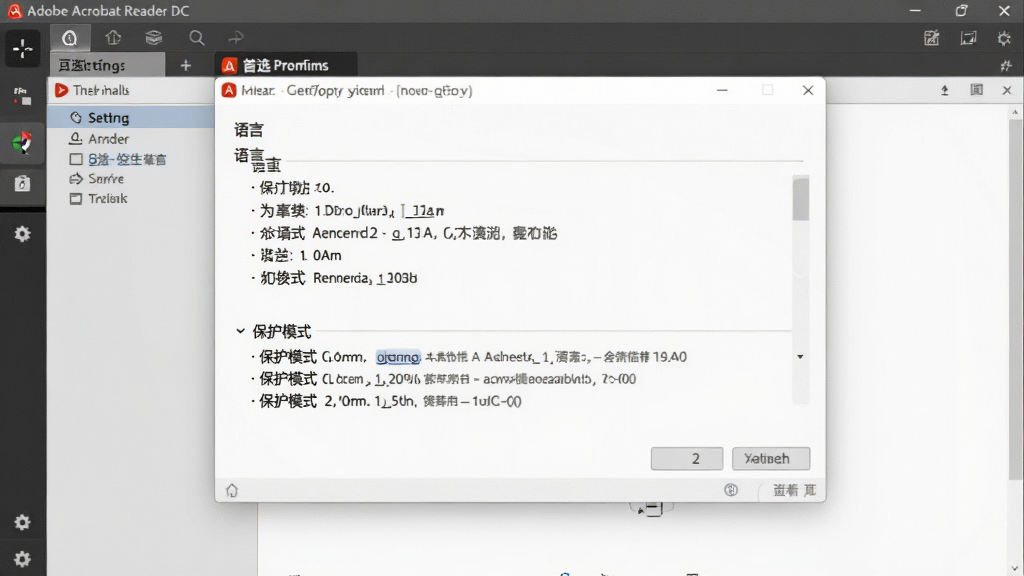Image resolution: width=1024 pixels, height=576 pixels.
Task: Switch to the 首选 Promfims tab
Action: point(285,65)
